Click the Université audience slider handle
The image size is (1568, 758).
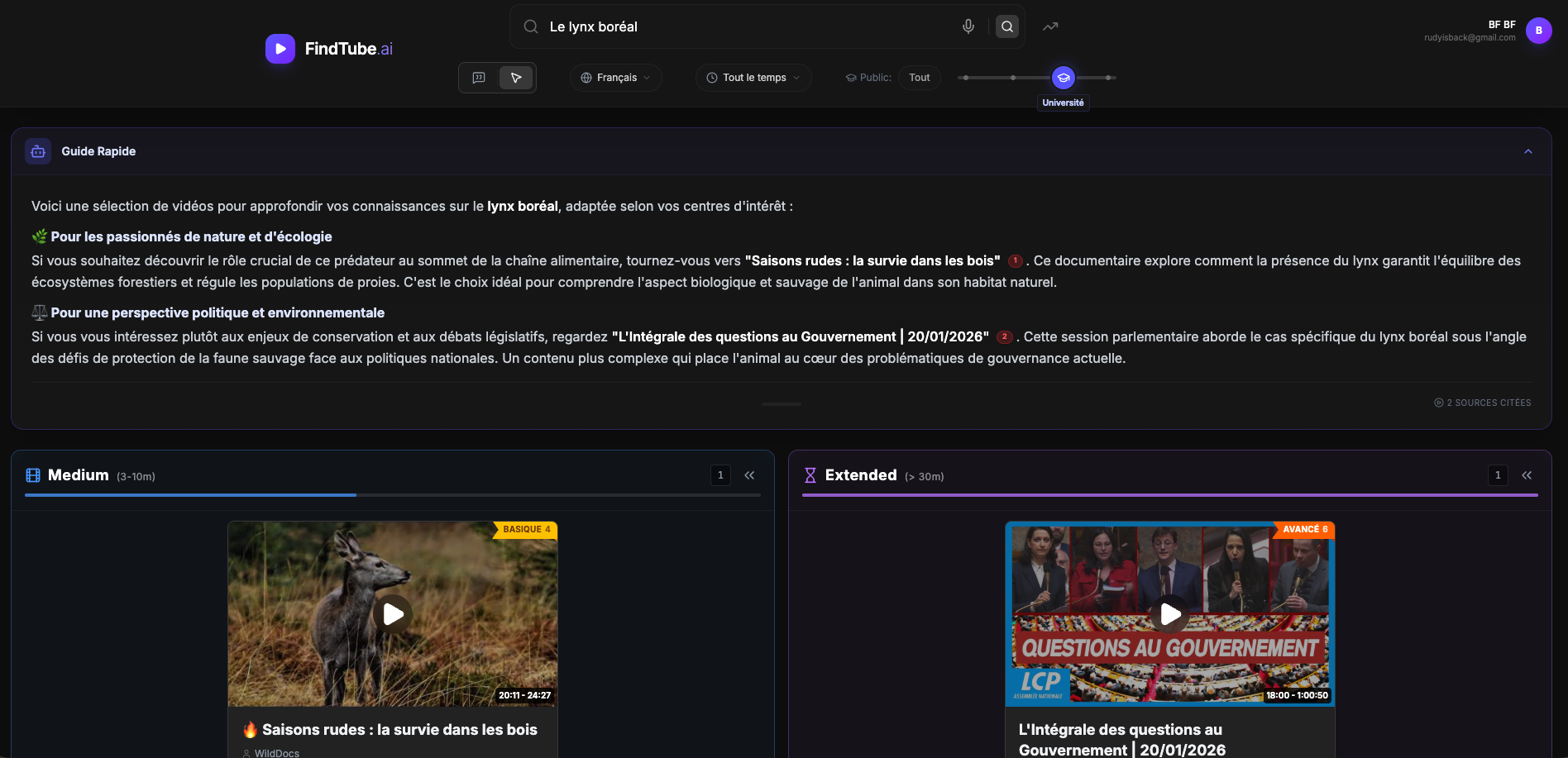coord(1063,78)
